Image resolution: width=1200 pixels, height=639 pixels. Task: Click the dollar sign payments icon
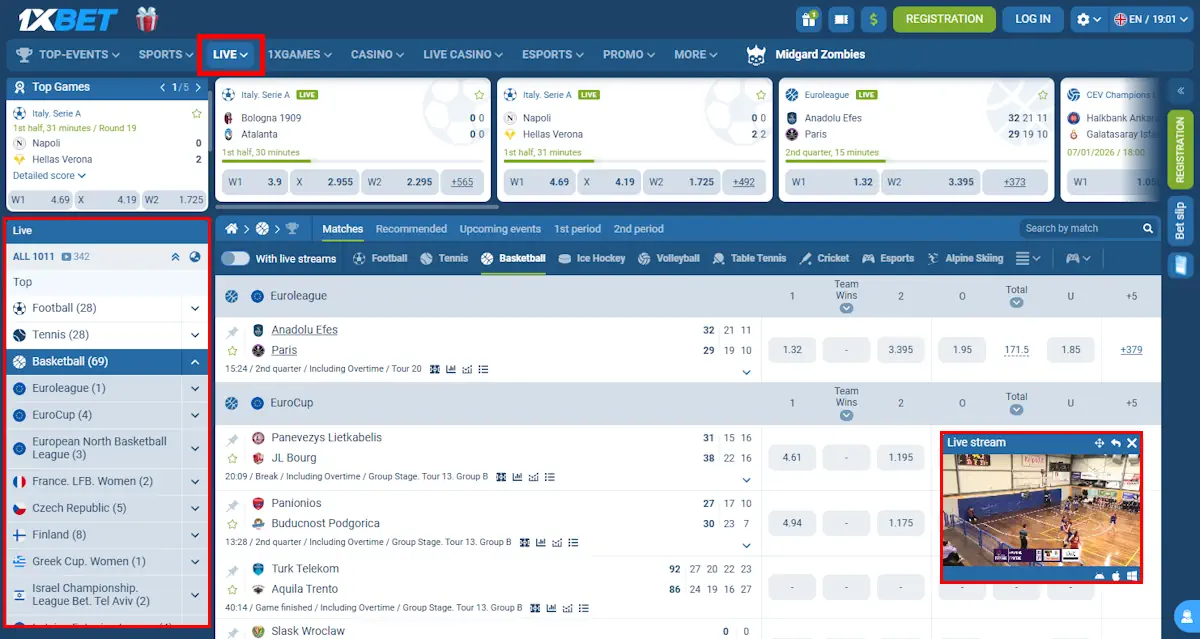click(873, 19)
